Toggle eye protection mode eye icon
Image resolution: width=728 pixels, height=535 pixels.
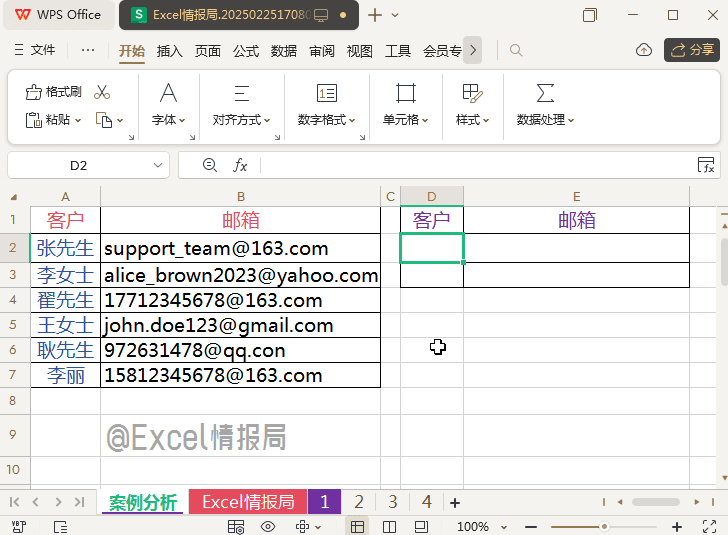point(268,526)
